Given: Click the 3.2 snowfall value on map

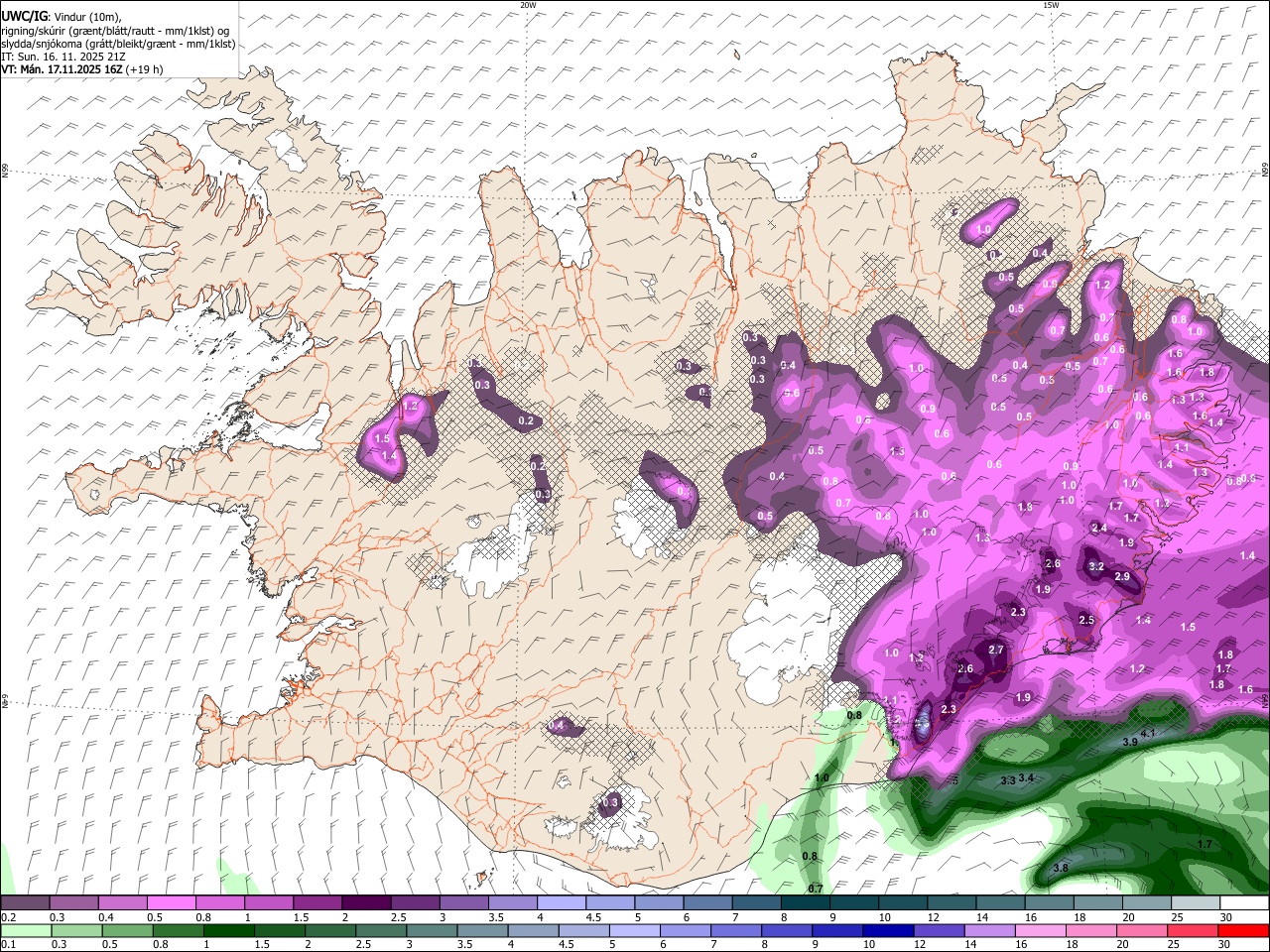Looking at the screenshot, I should click(1096, 567).
